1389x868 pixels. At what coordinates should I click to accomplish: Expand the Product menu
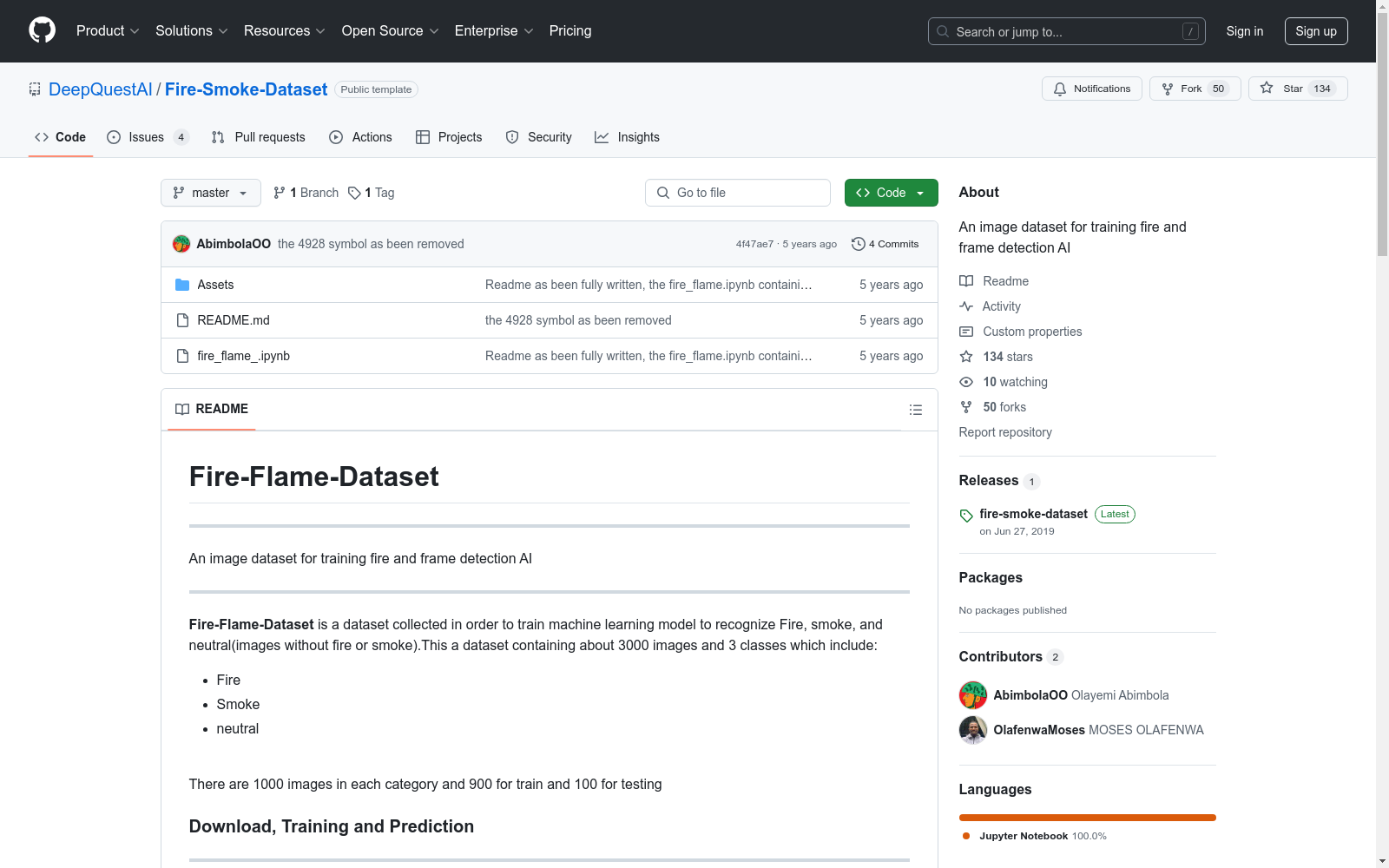(108, 30)
